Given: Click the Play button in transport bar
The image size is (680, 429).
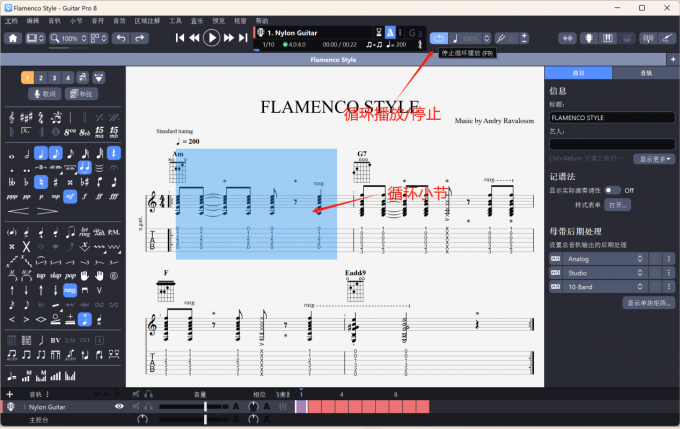Looking at the screenshot, I should [211, 38].
